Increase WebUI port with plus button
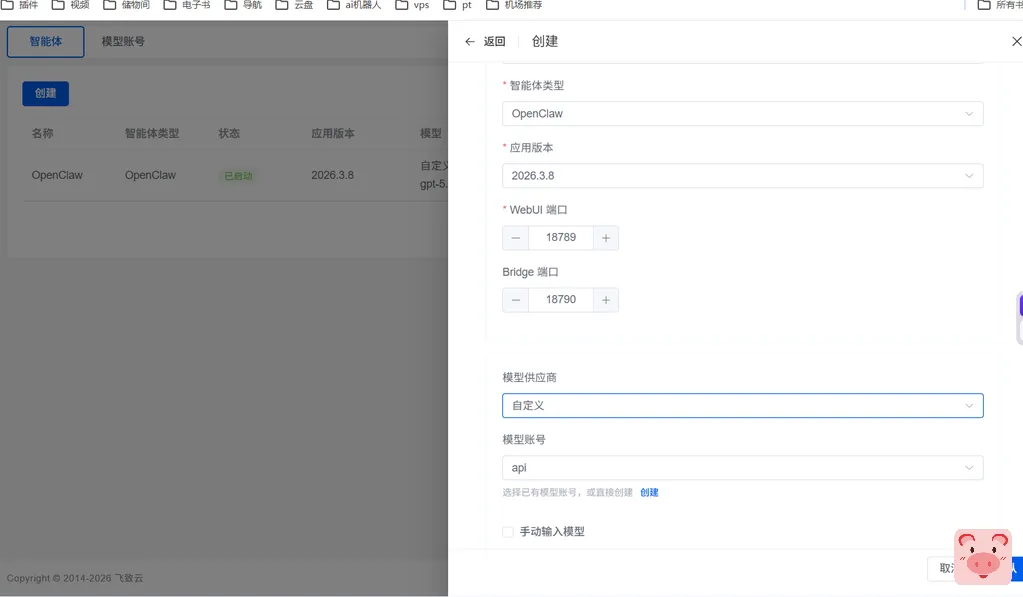Screen dimensions: 1023x597 pyautogui.click(x=606, y=238)
